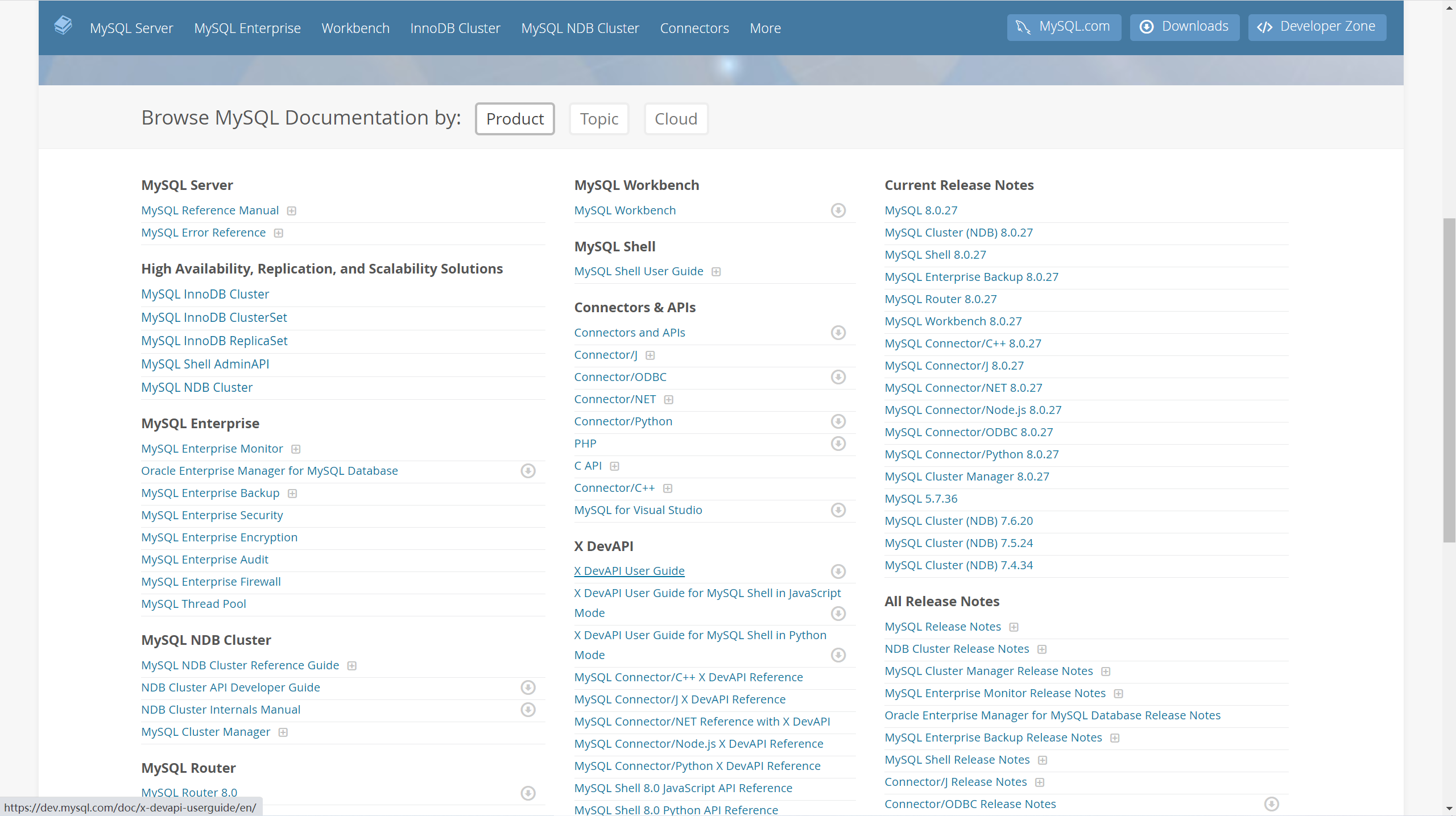Expand MySQL Enterprise Monitor Release Notes

click(1119, 694)
